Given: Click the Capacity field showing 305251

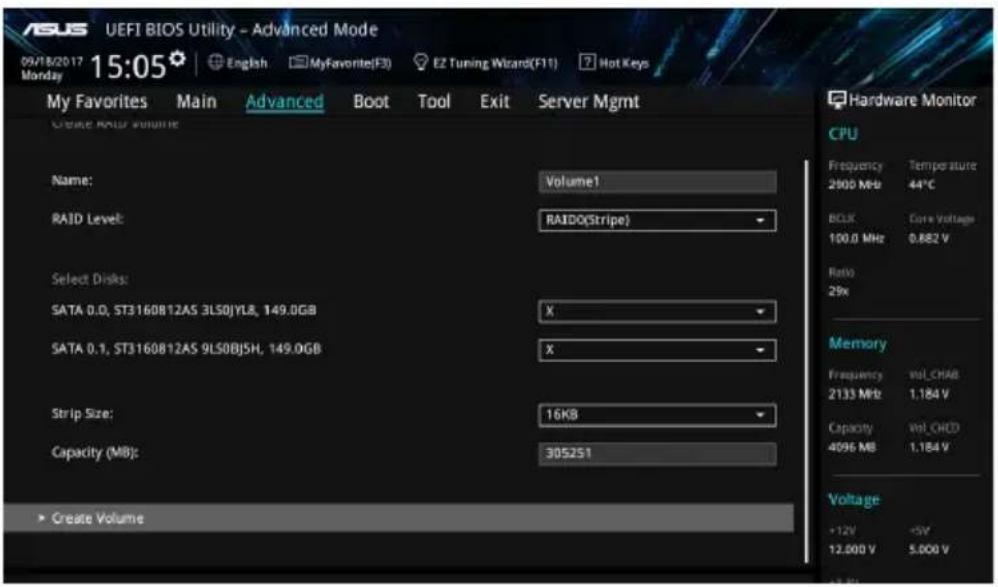Looking at the screenshot, I should click(657, 453).
